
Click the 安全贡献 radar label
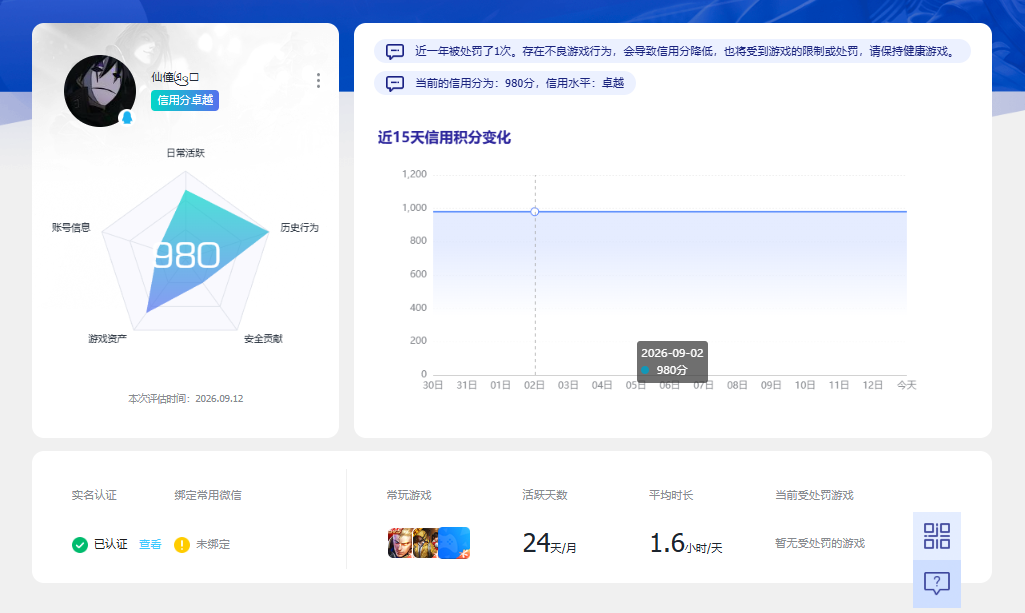tap(263, 339)
